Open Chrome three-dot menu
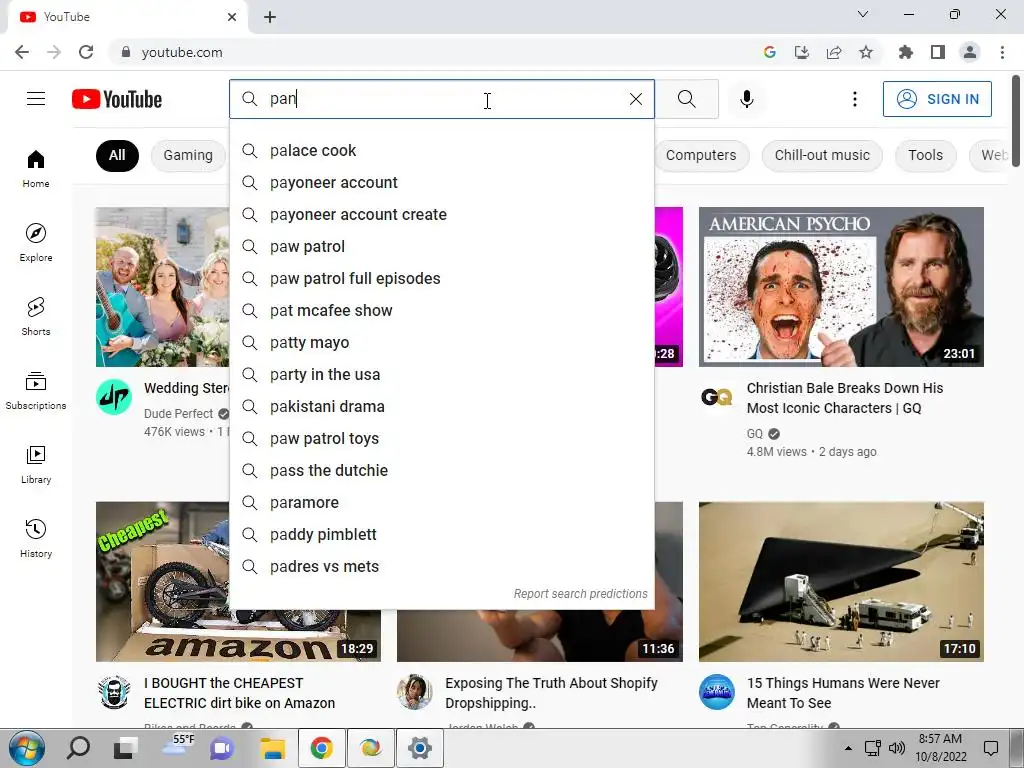 1002,52
